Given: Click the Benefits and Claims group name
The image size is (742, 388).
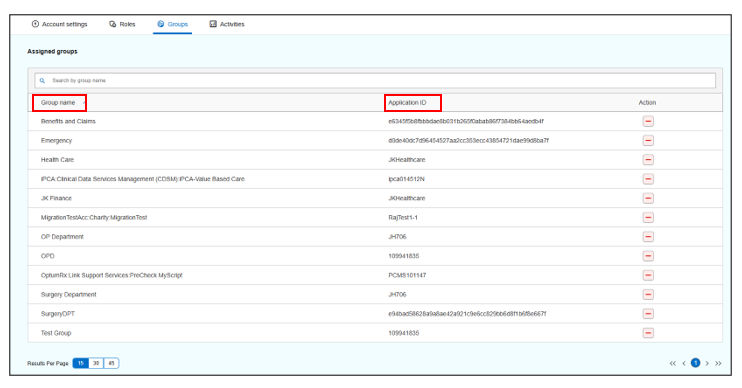Looking at the screenshot, I should tap(68, 122).
